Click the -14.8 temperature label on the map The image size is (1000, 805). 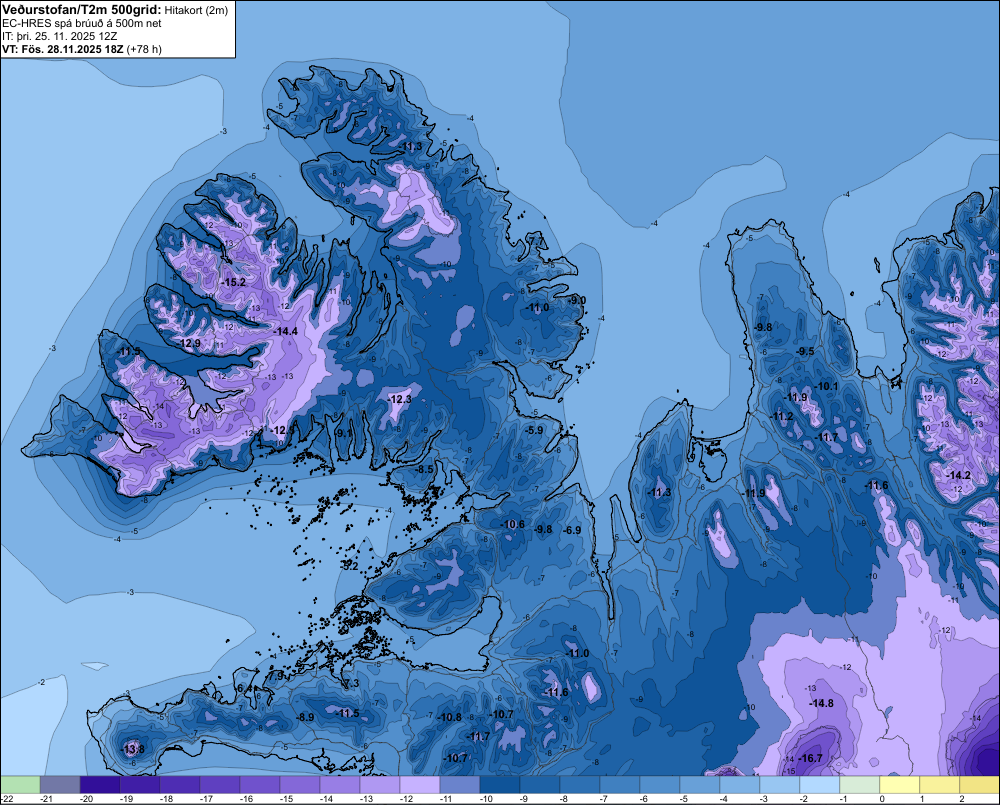point(821,703)
